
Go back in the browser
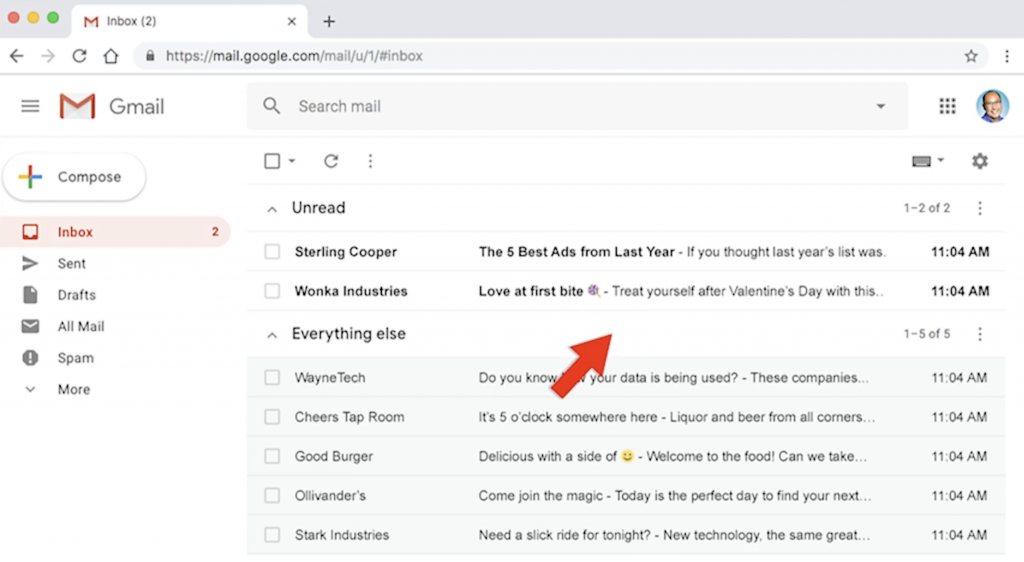tap(17, 56)
